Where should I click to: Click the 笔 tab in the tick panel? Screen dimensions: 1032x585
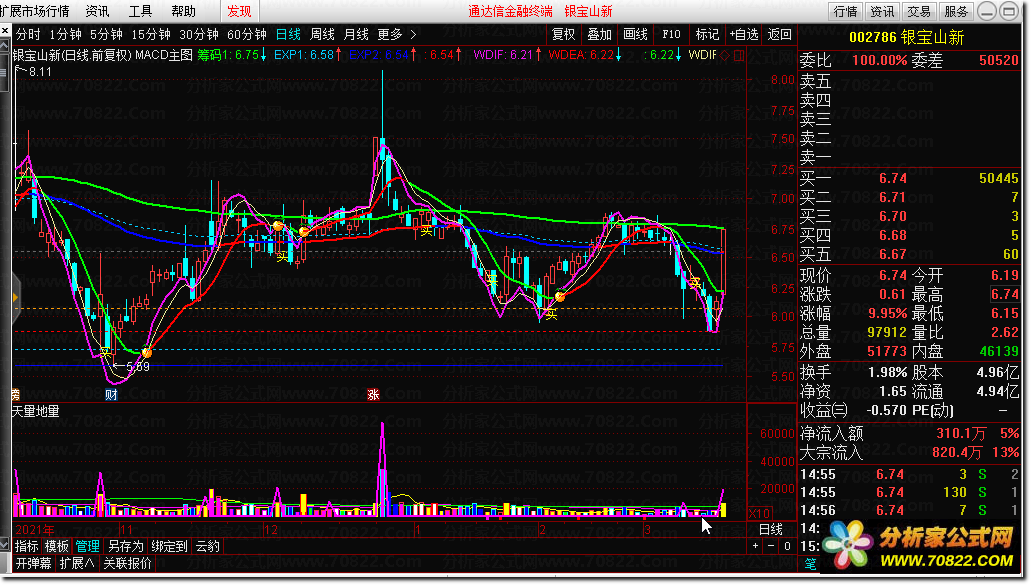(x=810, y=563)
